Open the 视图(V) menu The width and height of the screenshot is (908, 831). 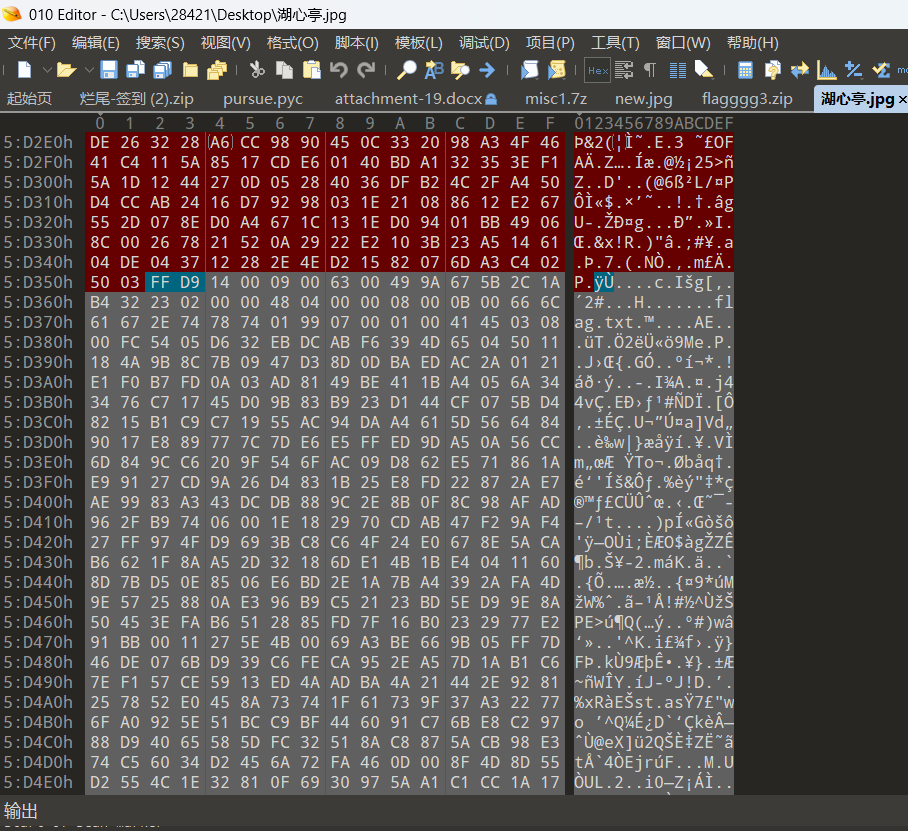point(225,43)
